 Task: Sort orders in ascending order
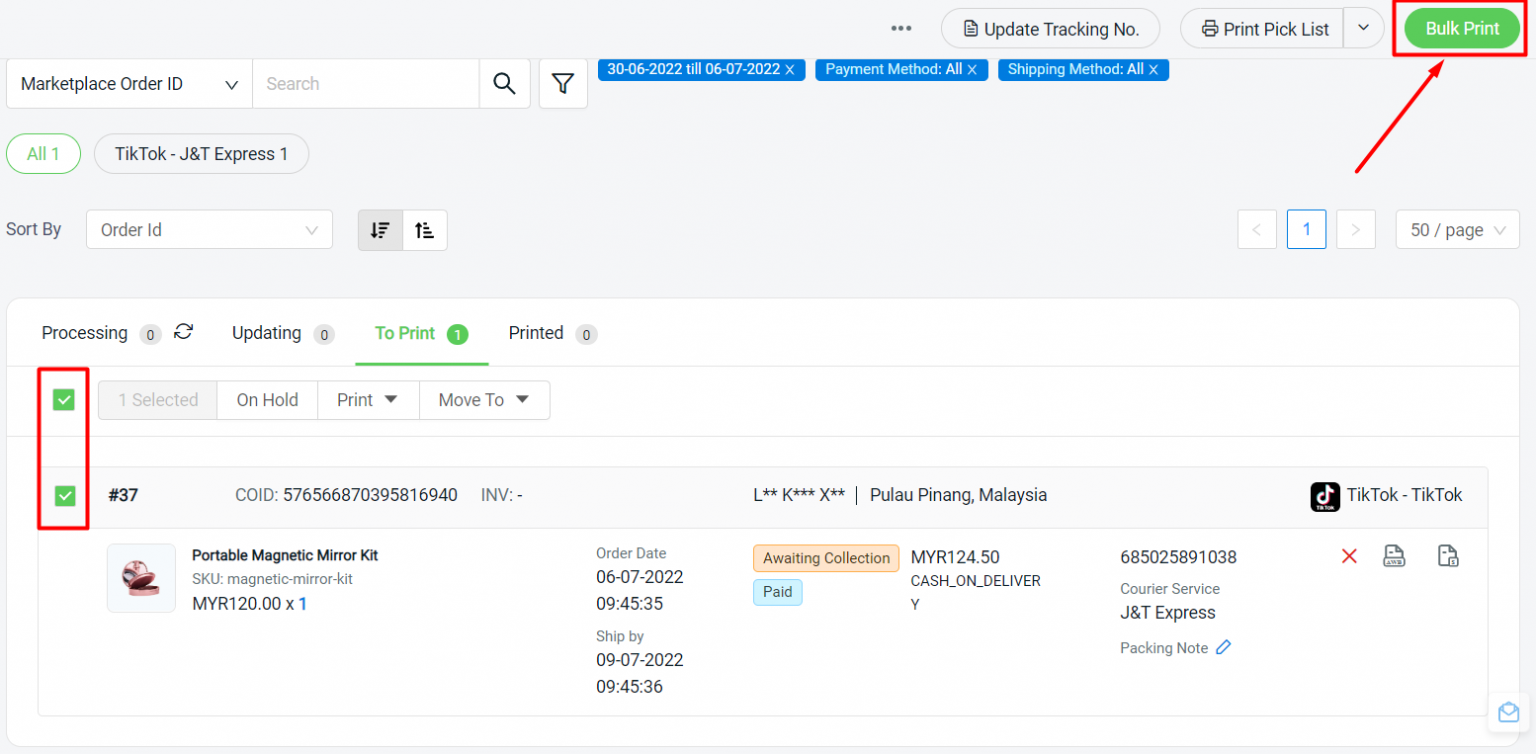pyautogui.click(x=425, y=230)
